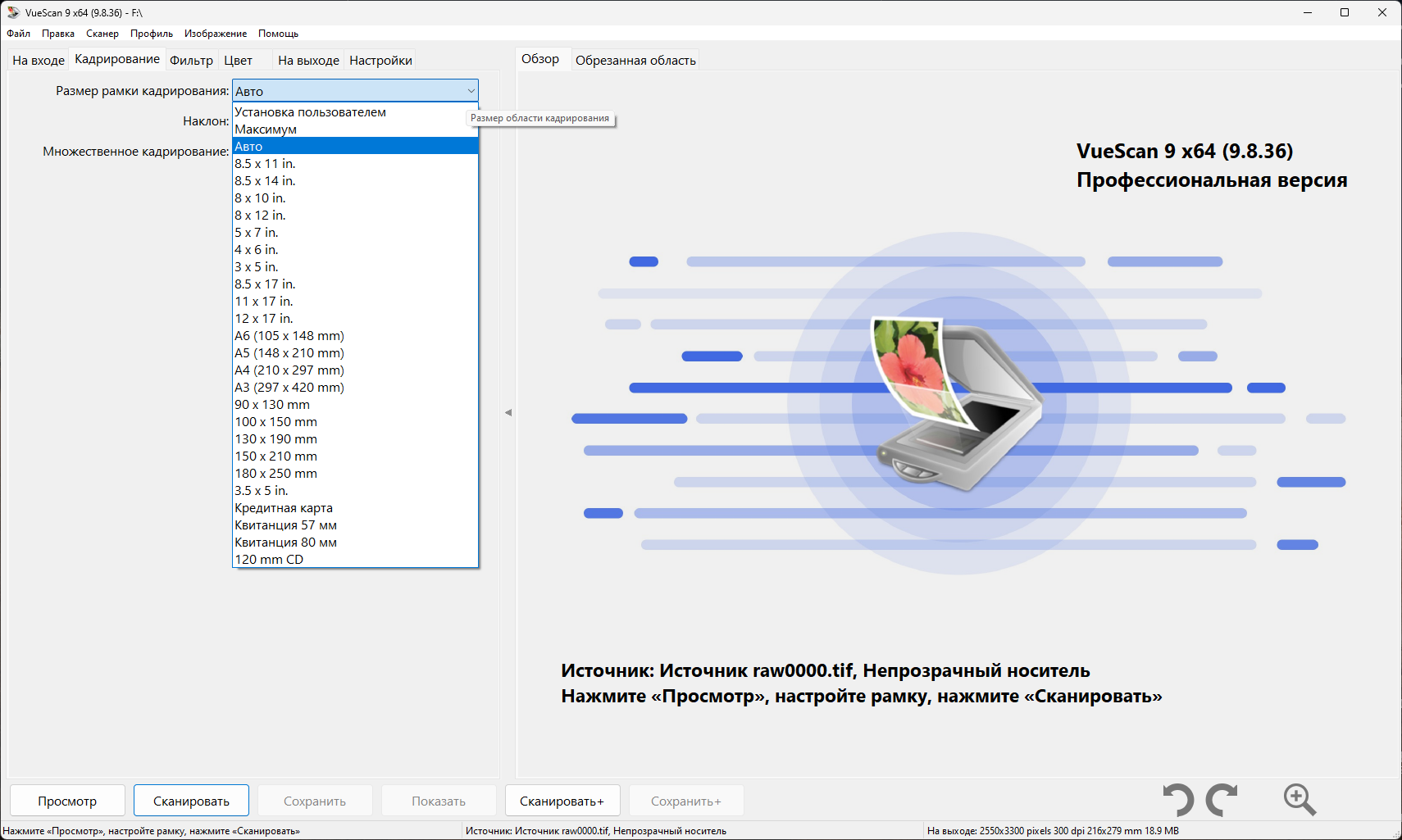Choose the 8.5 x 17 in. size
This screenshot has height=840, width=1402.
coord(355,284)
